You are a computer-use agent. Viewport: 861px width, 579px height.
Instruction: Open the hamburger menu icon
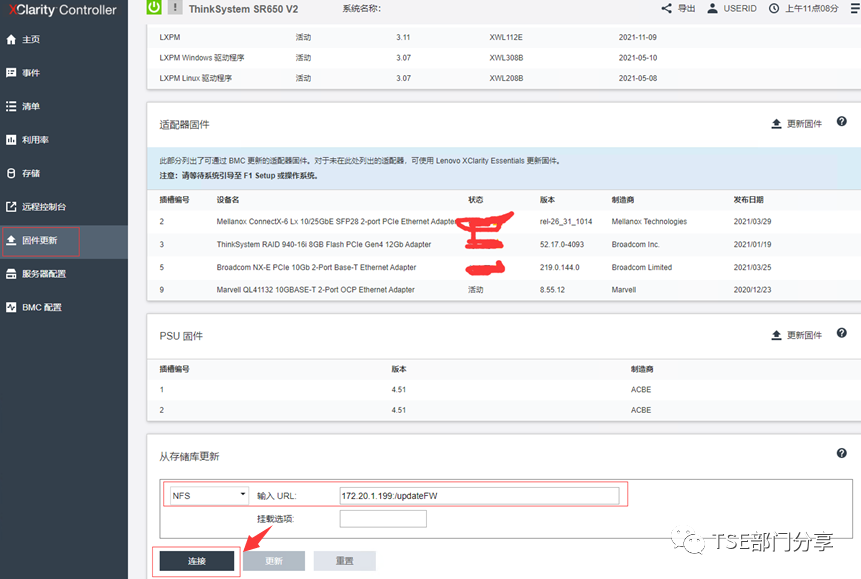click(855, 8)
